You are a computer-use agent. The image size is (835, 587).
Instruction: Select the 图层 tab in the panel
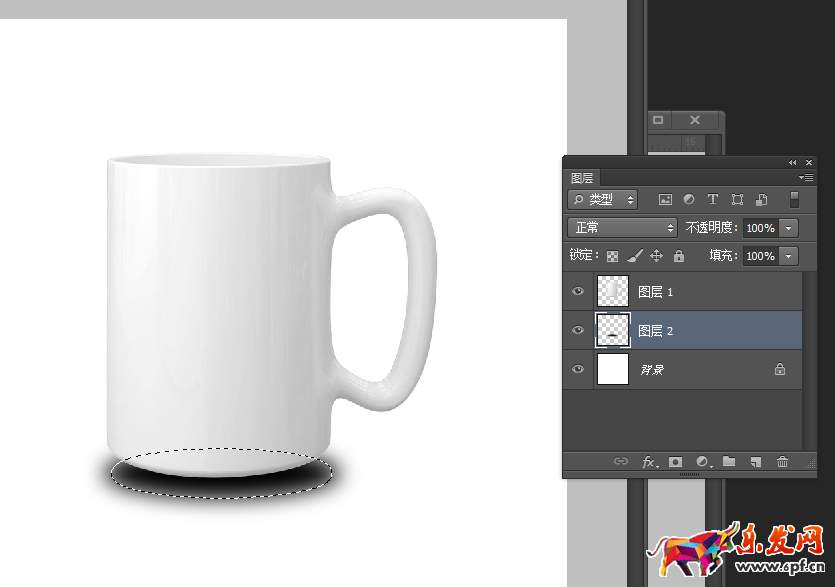coord(582,178)
